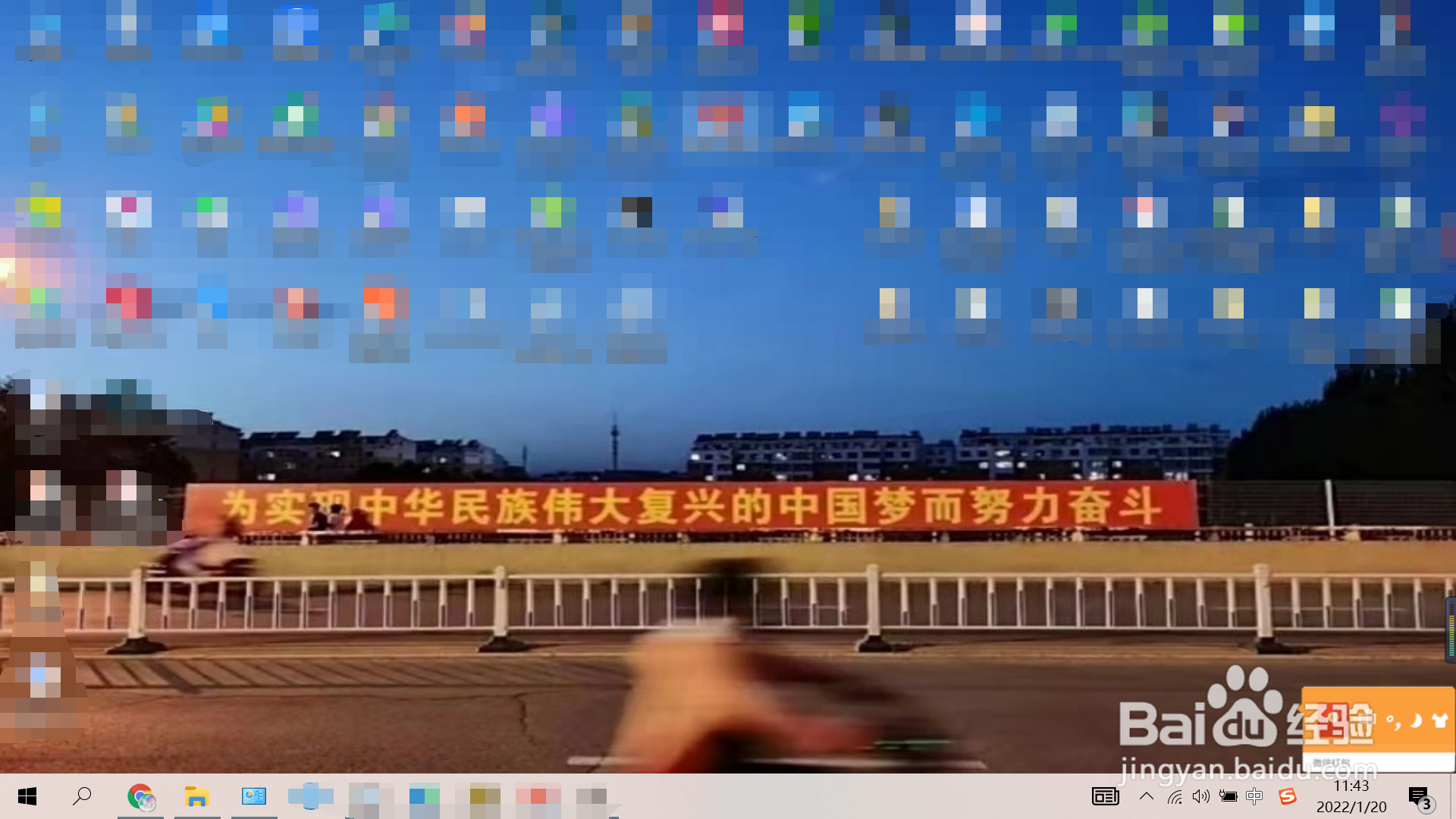1456x819 pixels.
Task: Toggle Sogou toolbar punctuation mode
Action: pos(1394,720)
